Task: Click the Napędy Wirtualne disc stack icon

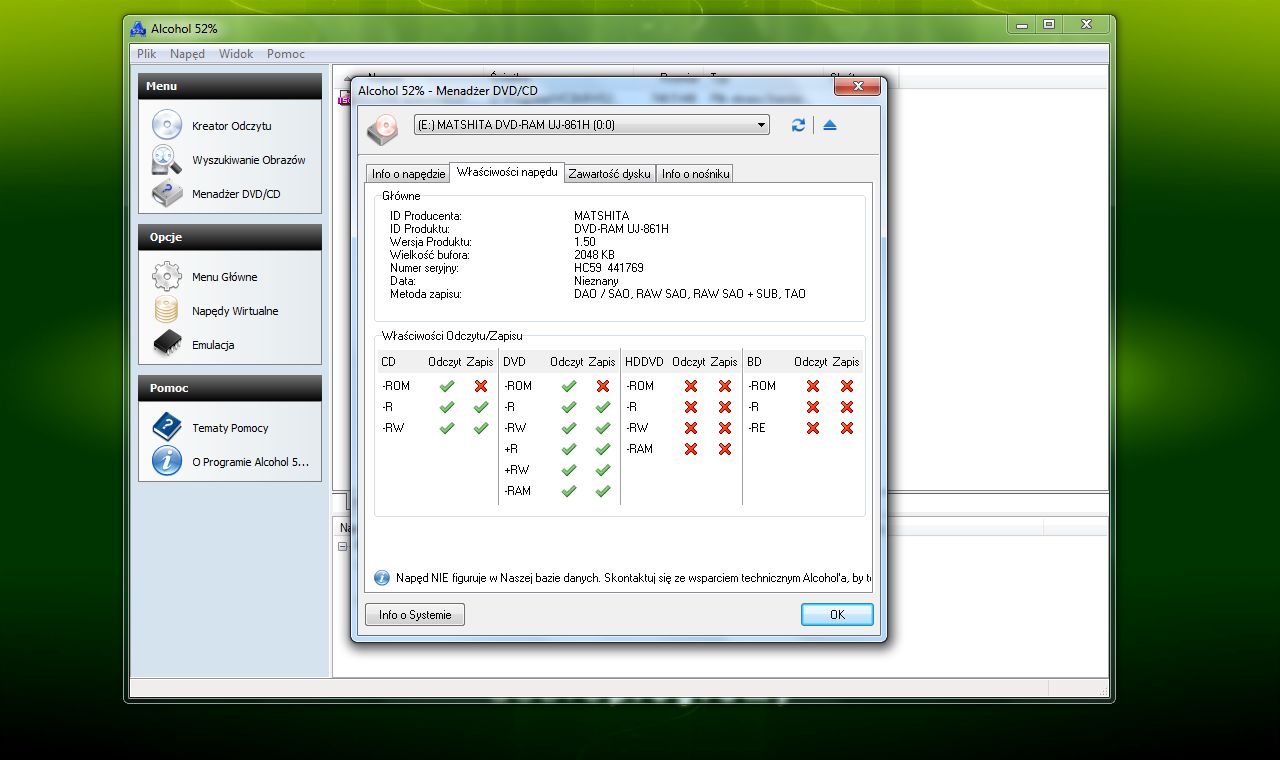Action: [167, 311]
